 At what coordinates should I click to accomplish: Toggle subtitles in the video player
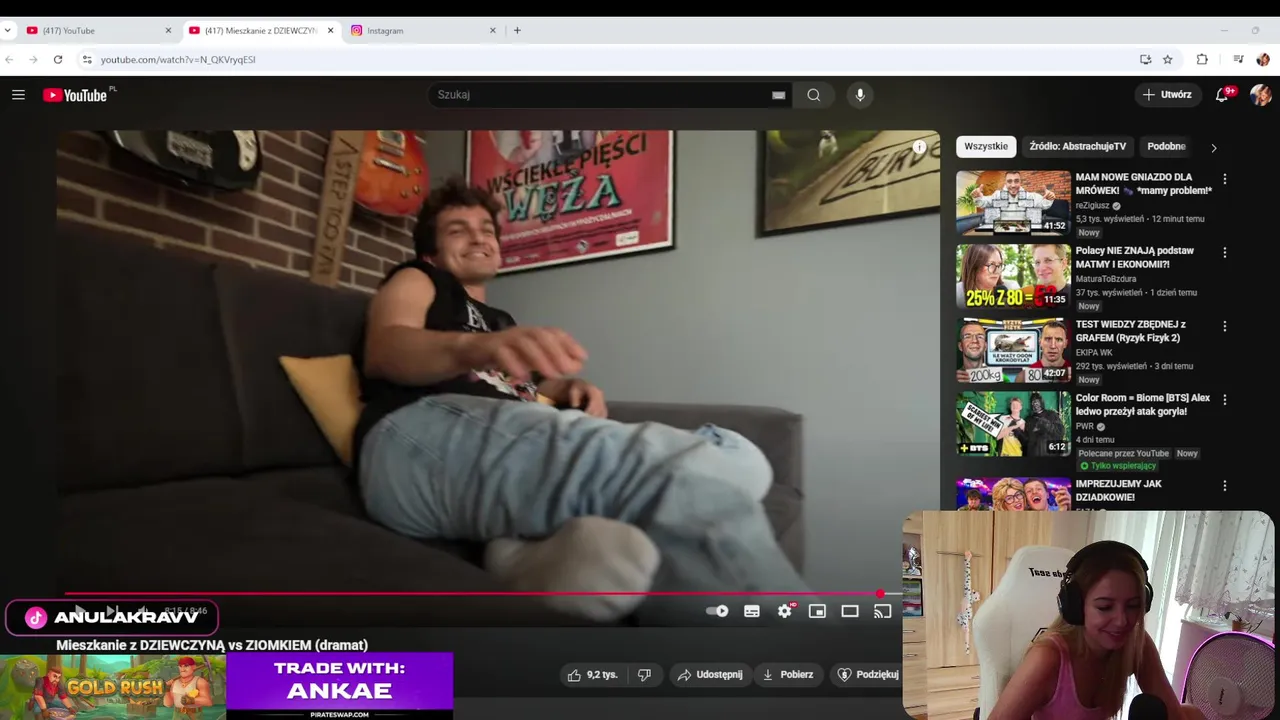click(x=752, y=611)
